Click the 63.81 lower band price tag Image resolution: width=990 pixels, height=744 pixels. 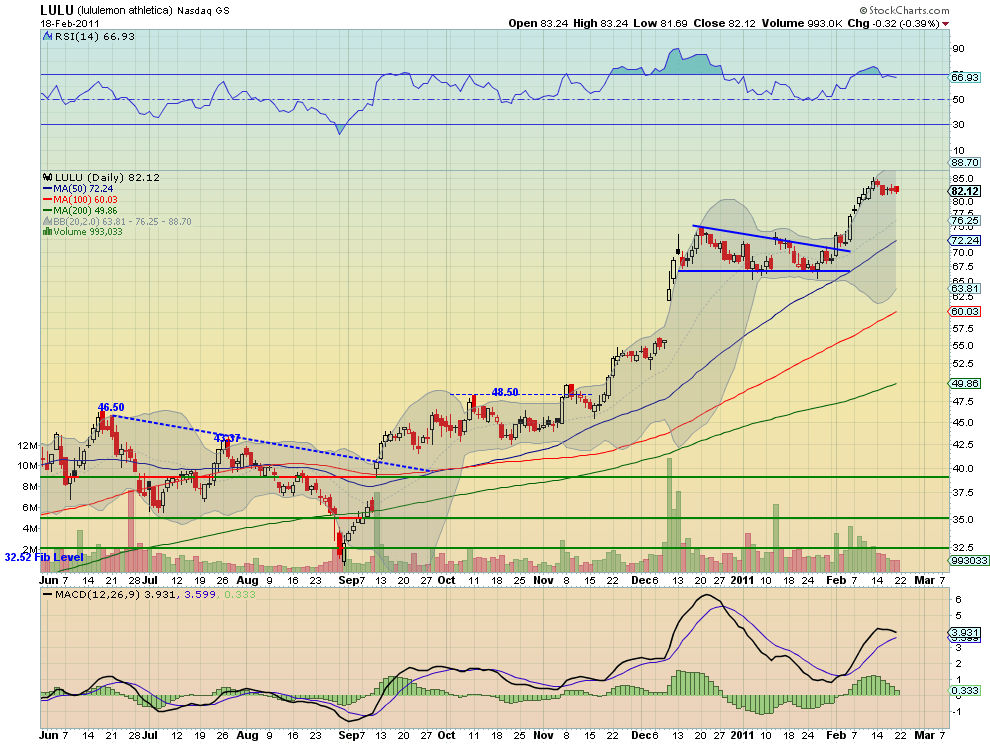click(965, 289)
